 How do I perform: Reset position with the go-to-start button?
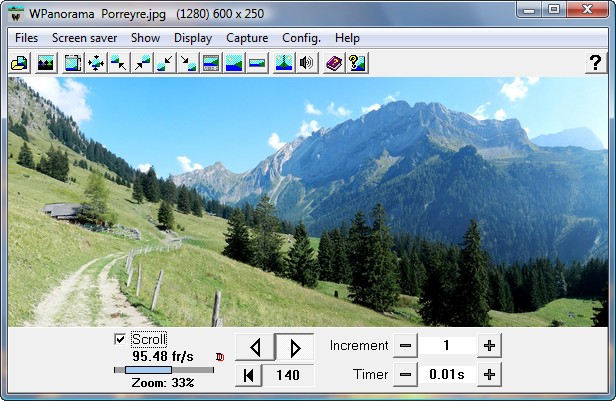click(x=247, y=375)
